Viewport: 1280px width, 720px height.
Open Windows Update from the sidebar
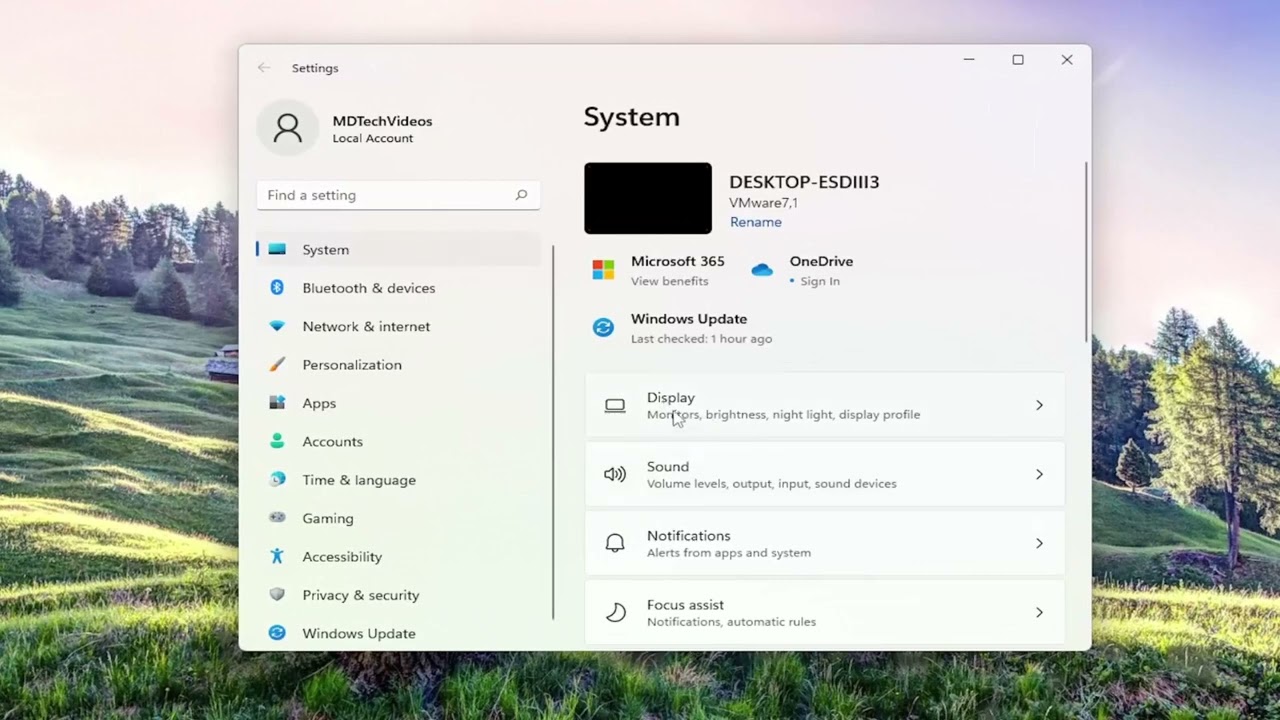pyautogui.click(x=398, y=633)
